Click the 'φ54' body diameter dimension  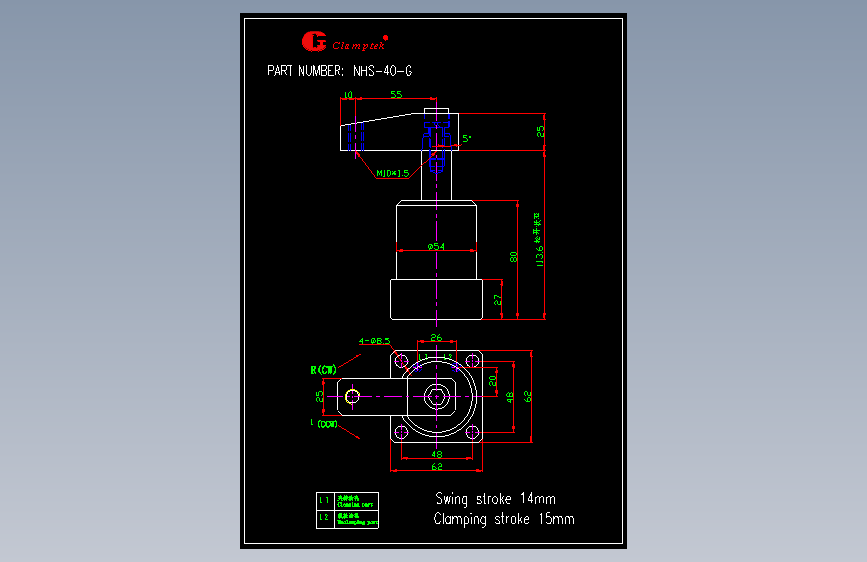436,246
